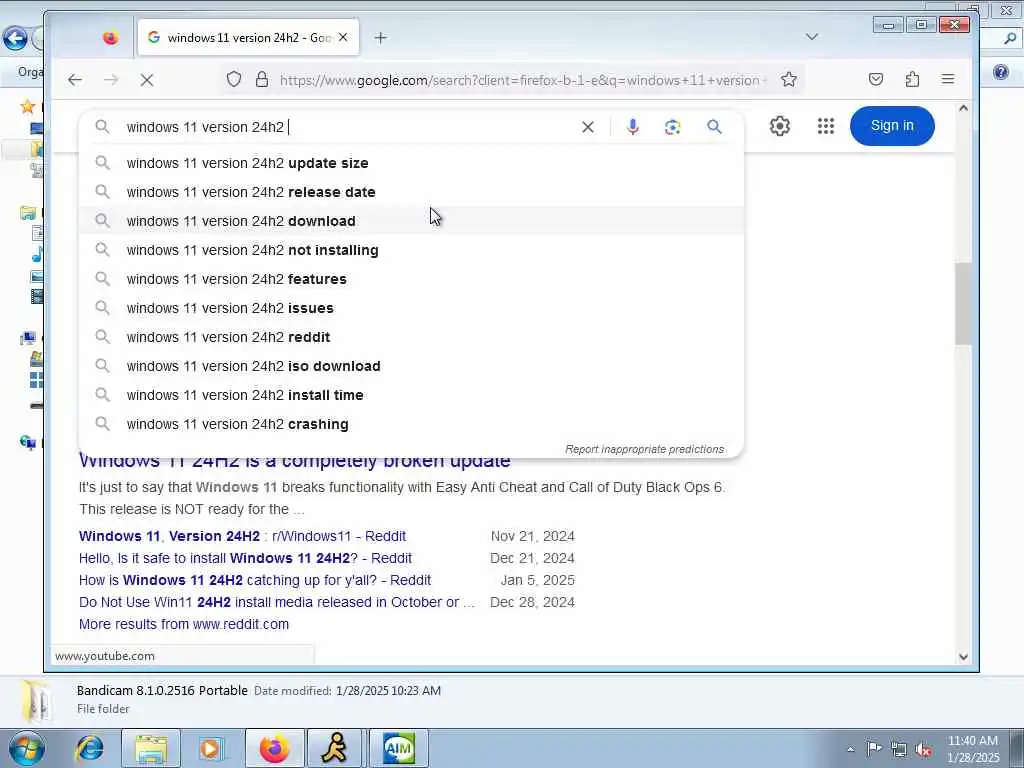Viewport: 1024px width, 768px height.
Task: Open Google quick settings gear
Action: (x=780, y=126)
